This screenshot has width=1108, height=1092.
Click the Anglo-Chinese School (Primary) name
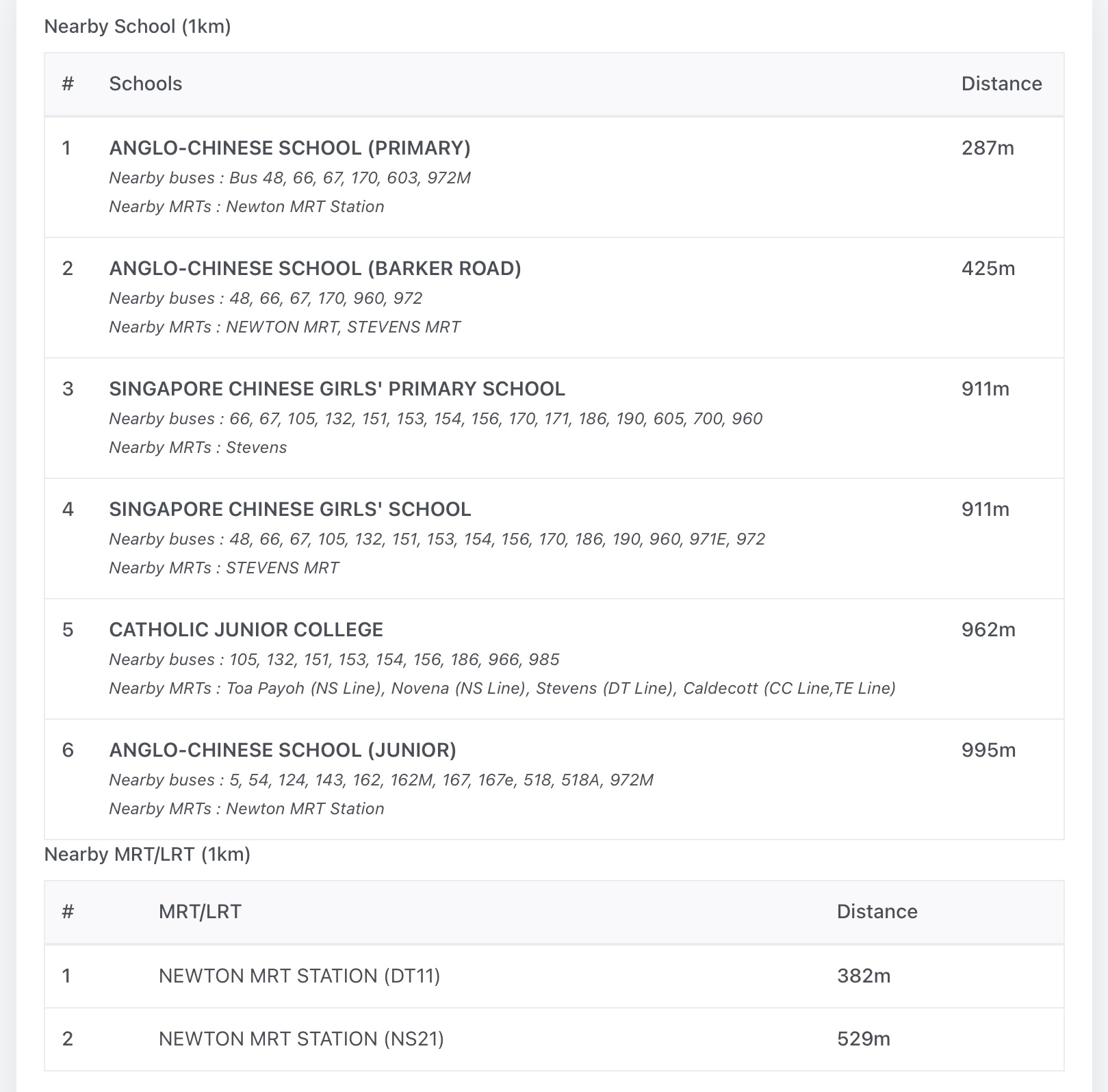pos(289,148)
